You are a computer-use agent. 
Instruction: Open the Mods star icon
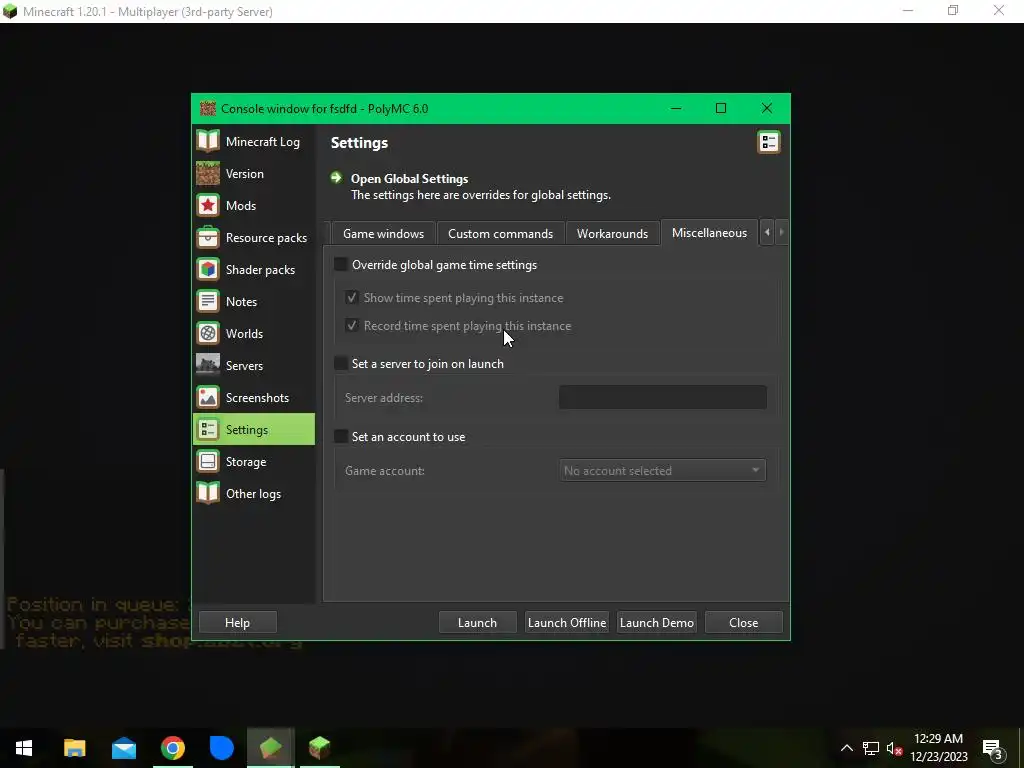(208, 205)
